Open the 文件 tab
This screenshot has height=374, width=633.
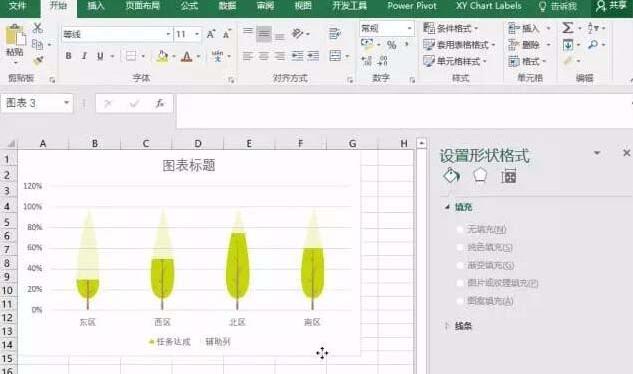coord(18,6)
